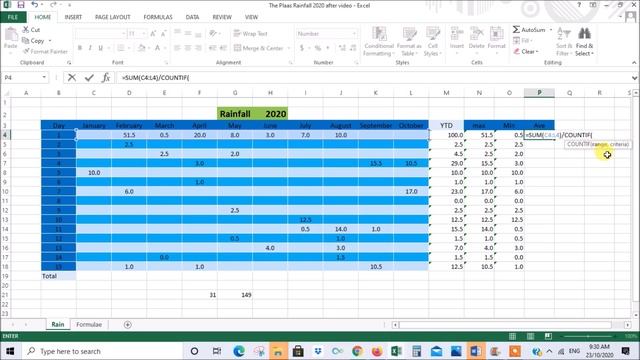The height and width of the screenshot is (360, 640).
Task: Click the Format cells icon
Action: coord(496,34)
